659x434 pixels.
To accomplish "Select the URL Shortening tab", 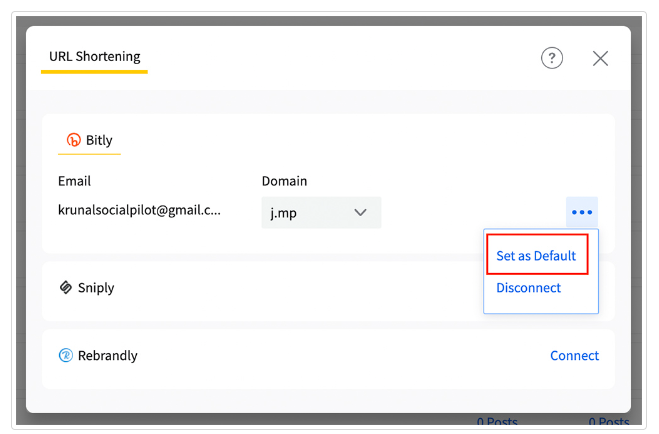I will tap(95, 57).
